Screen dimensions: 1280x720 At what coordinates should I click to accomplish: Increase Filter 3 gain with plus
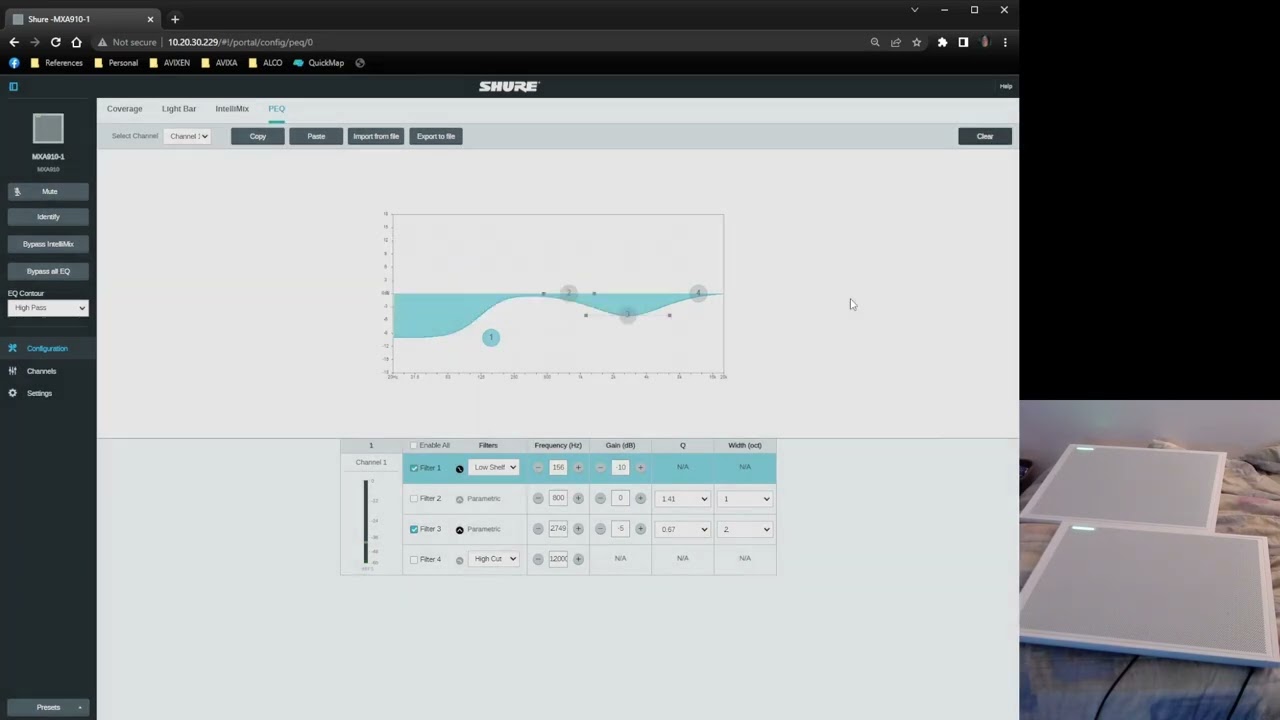pos(640,529)
